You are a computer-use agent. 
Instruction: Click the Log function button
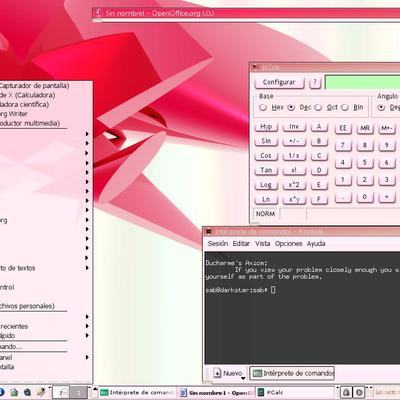[x=266, y=185]
